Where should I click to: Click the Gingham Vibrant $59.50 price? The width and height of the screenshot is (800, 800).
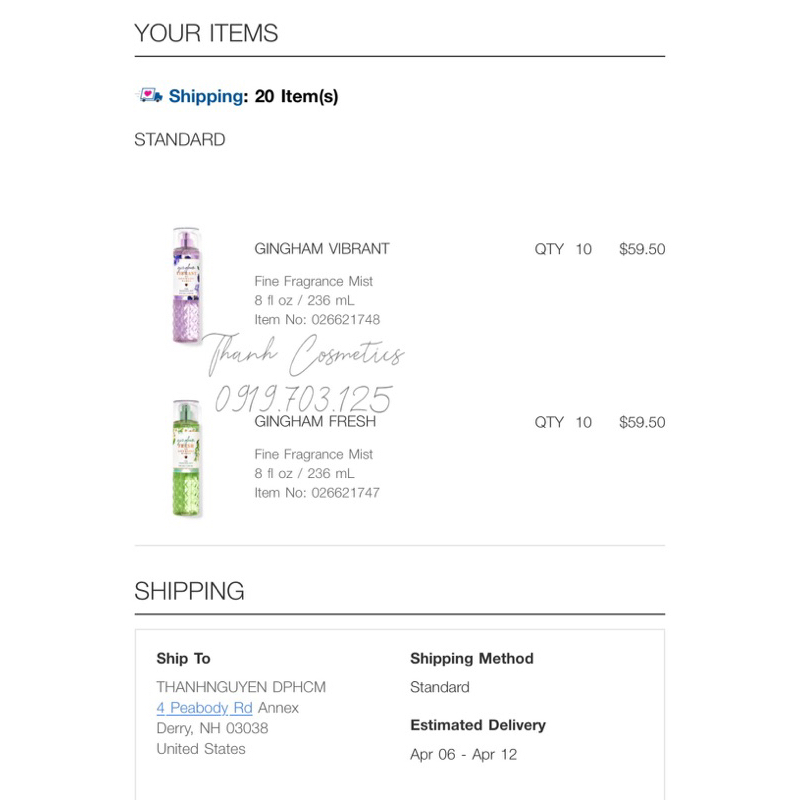click(x=642, y=249)
